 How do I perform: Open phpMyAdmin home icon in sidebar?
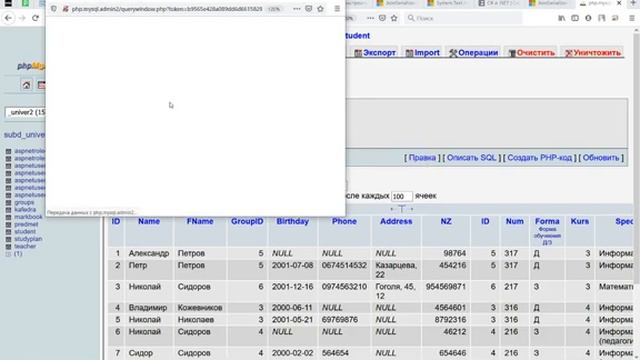click(x=27, y=85)
